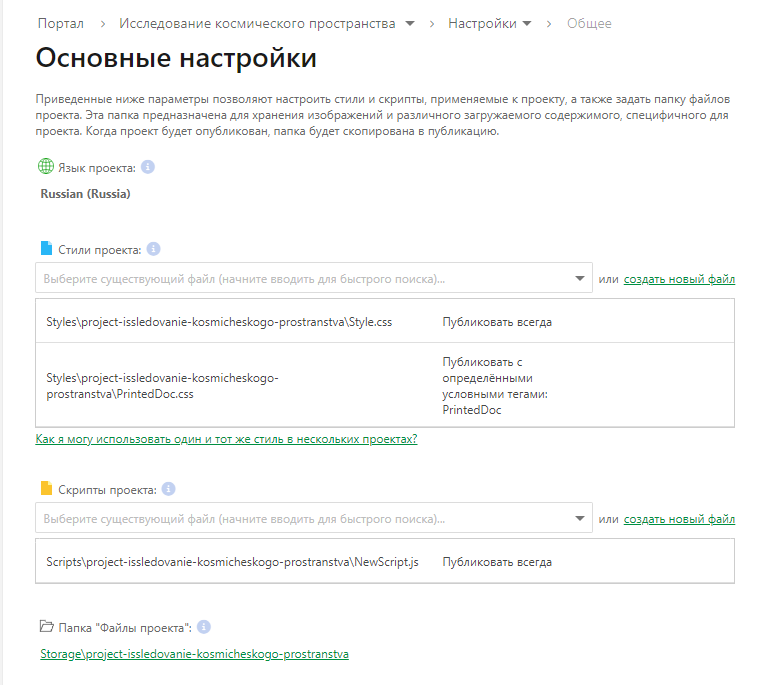Show info tooltip next to Скрипты проекта
767x685 pixels.
point(168,489)
